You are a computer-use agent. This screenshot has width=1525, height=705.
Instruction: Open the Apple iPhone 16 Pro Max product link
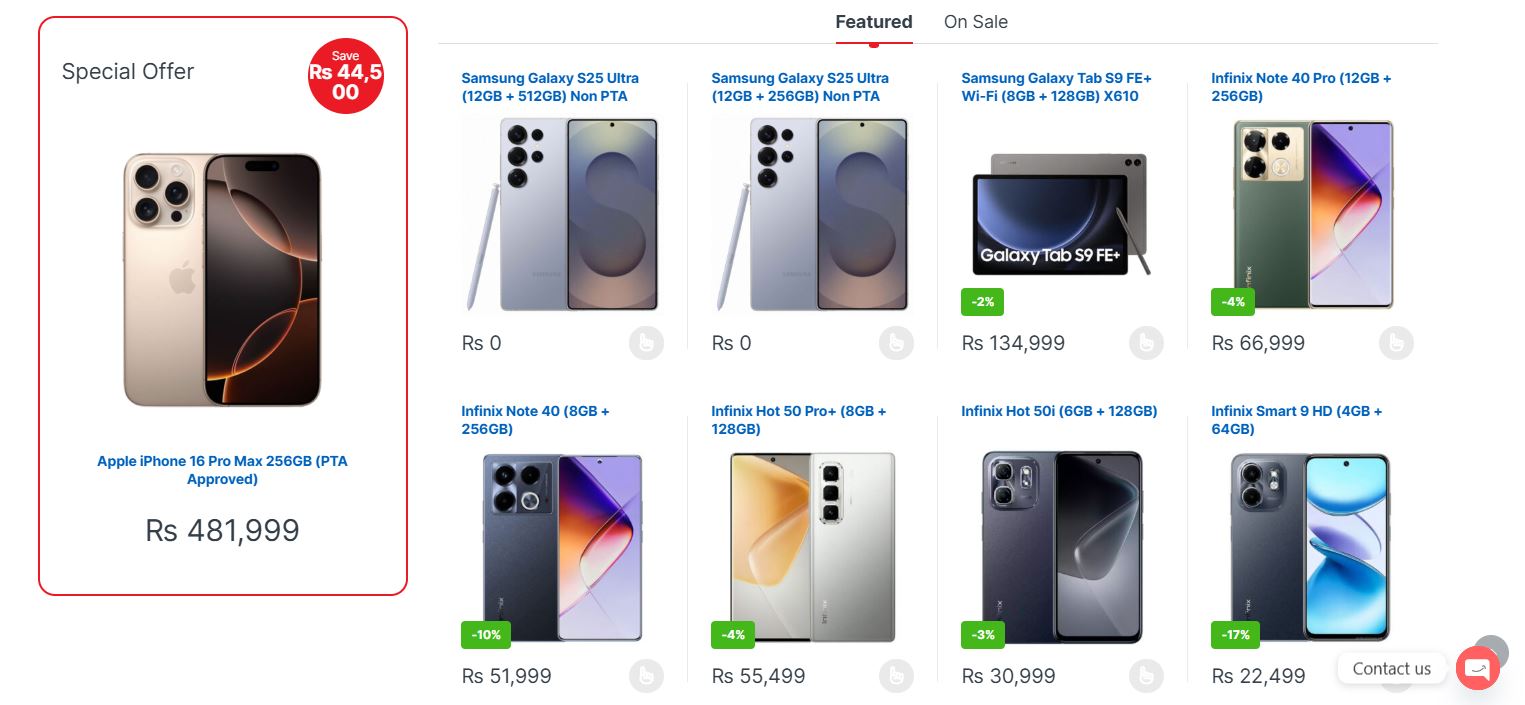pyautogui.click(x=222, y=470)
